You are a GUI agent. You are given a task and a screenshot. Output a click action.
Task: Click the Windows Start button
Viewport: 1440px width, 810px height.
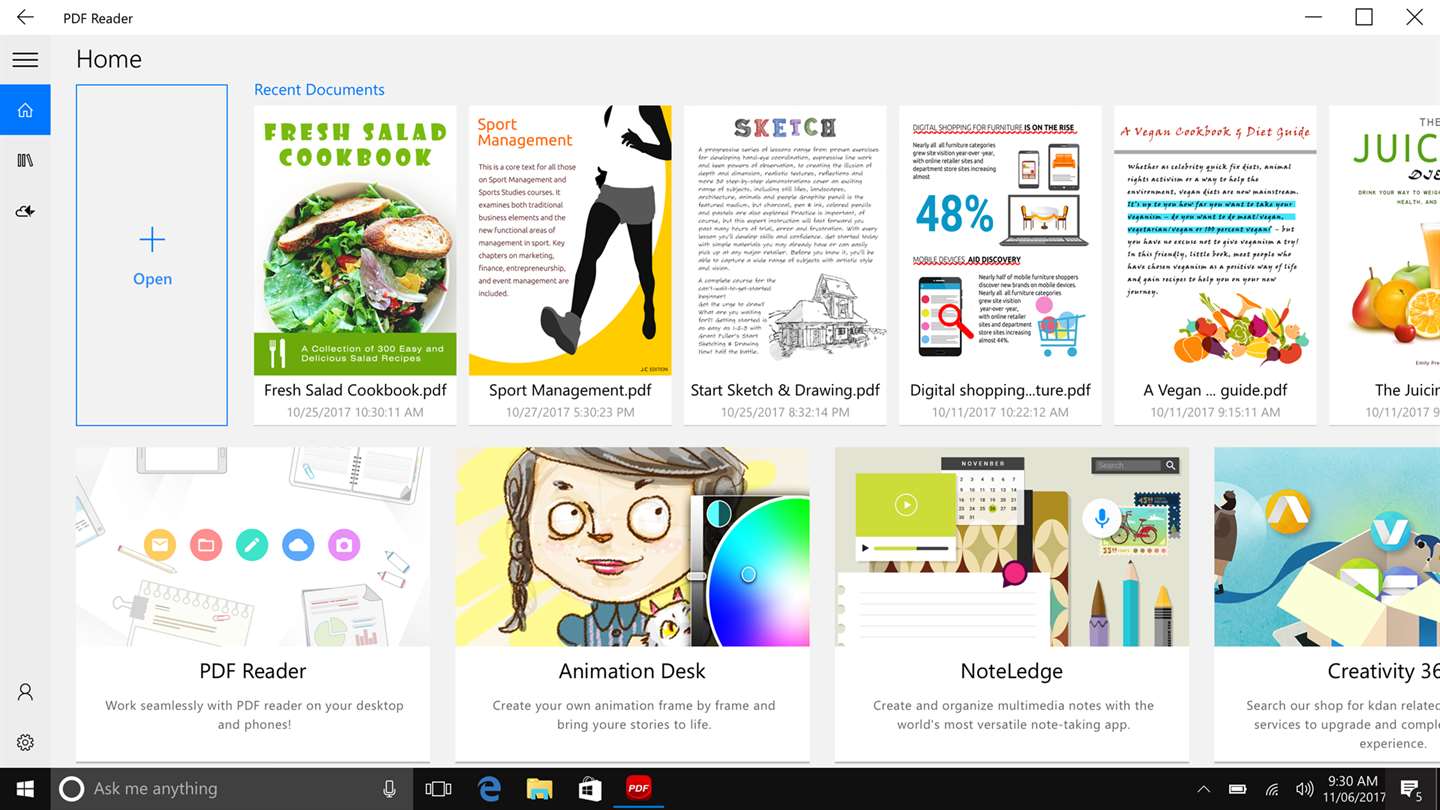tap(25, 789)
